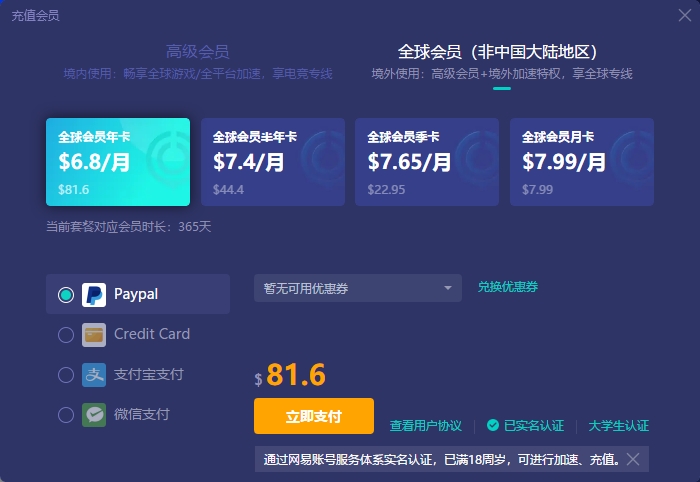Click the Alipay logo icon
700x482 pixels.
(94, 375)
